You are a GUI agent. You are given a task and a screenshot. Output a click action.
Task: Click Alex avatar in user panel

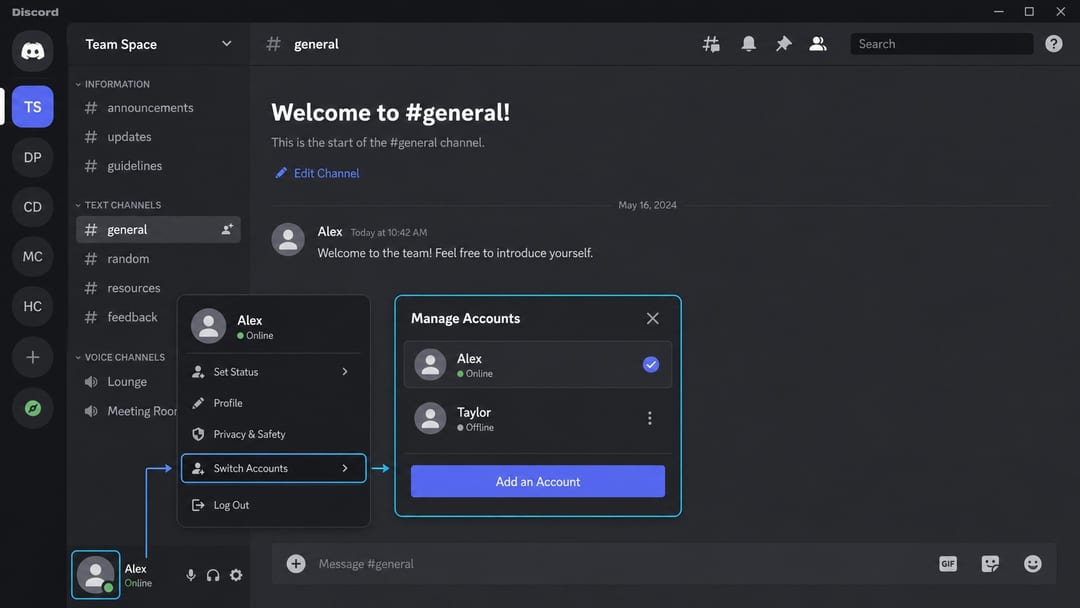(x=96, y=575)
